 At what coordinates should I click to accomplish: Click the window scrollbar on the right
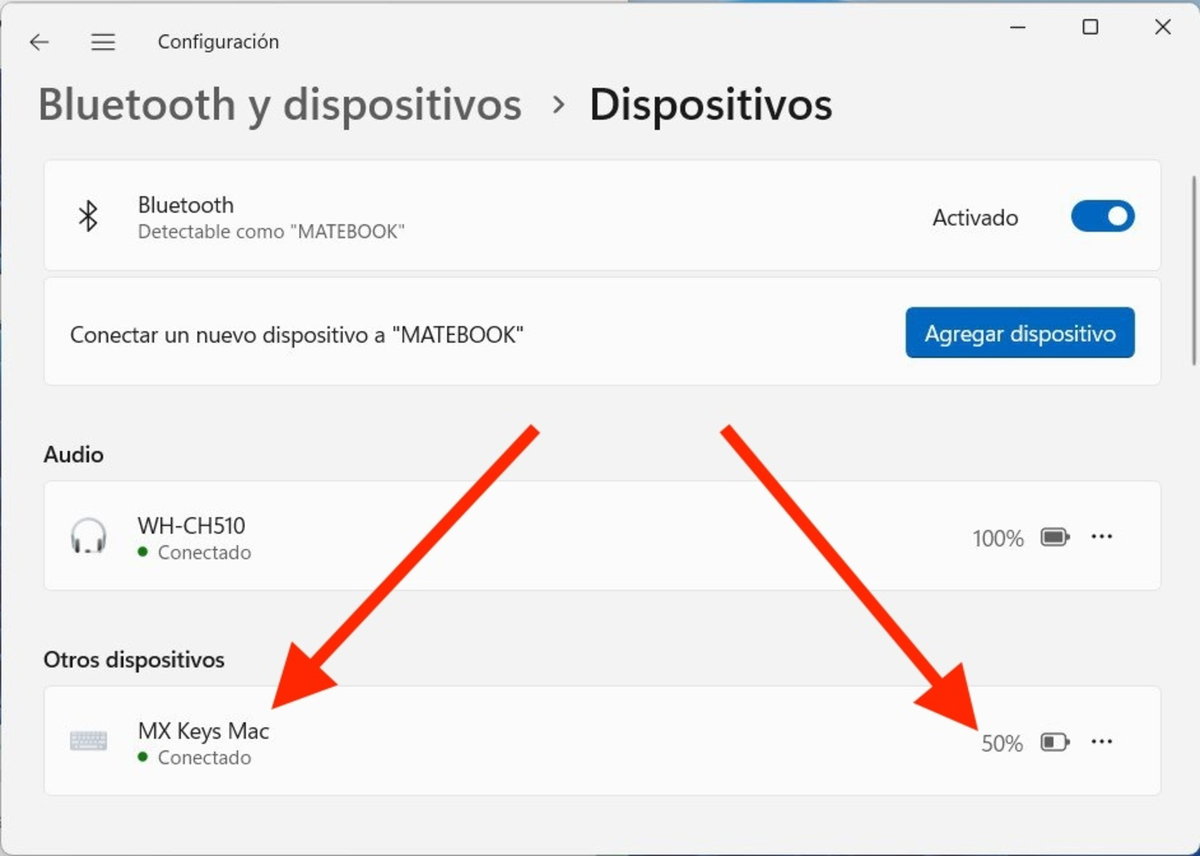click(x=1192, y=250)
